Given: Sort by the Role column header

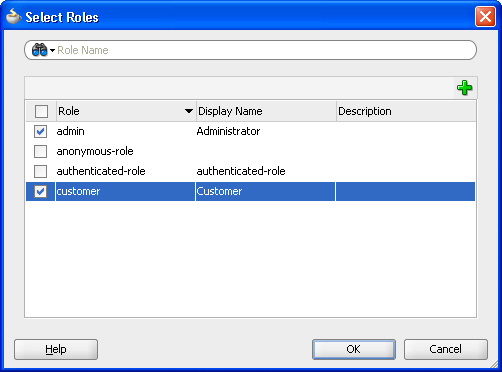Looking at the screenshot, I should tap(126, 111).
